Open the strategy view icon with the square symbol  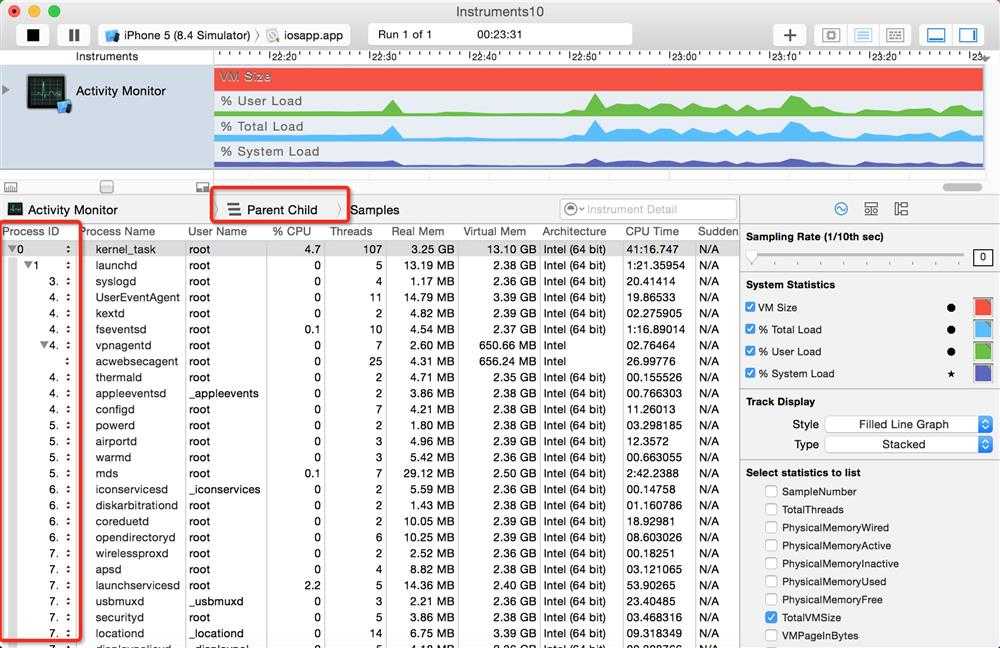pyautogui.click(x=830, y=35)
